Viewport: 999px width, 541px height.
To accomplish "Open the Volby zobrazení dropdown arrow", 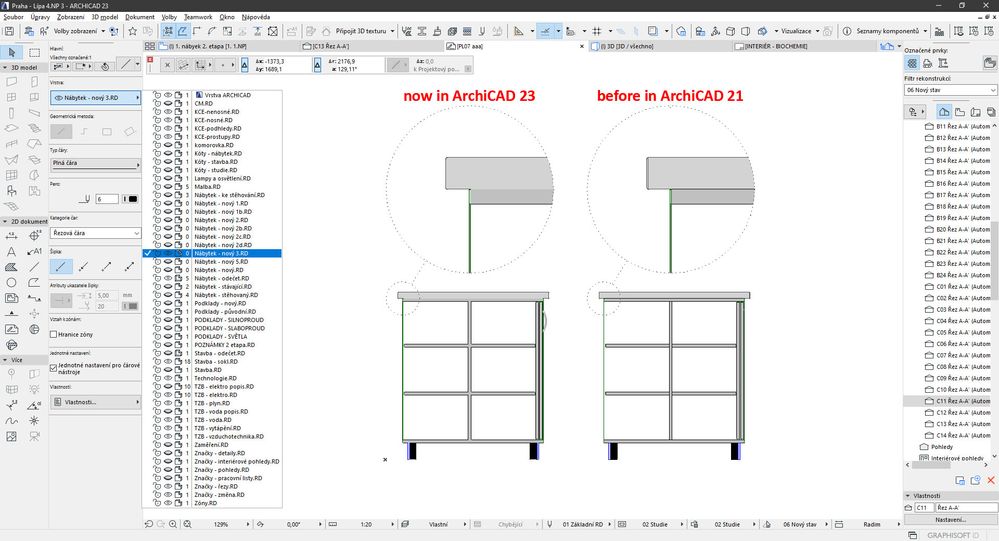I will point(103,31).
